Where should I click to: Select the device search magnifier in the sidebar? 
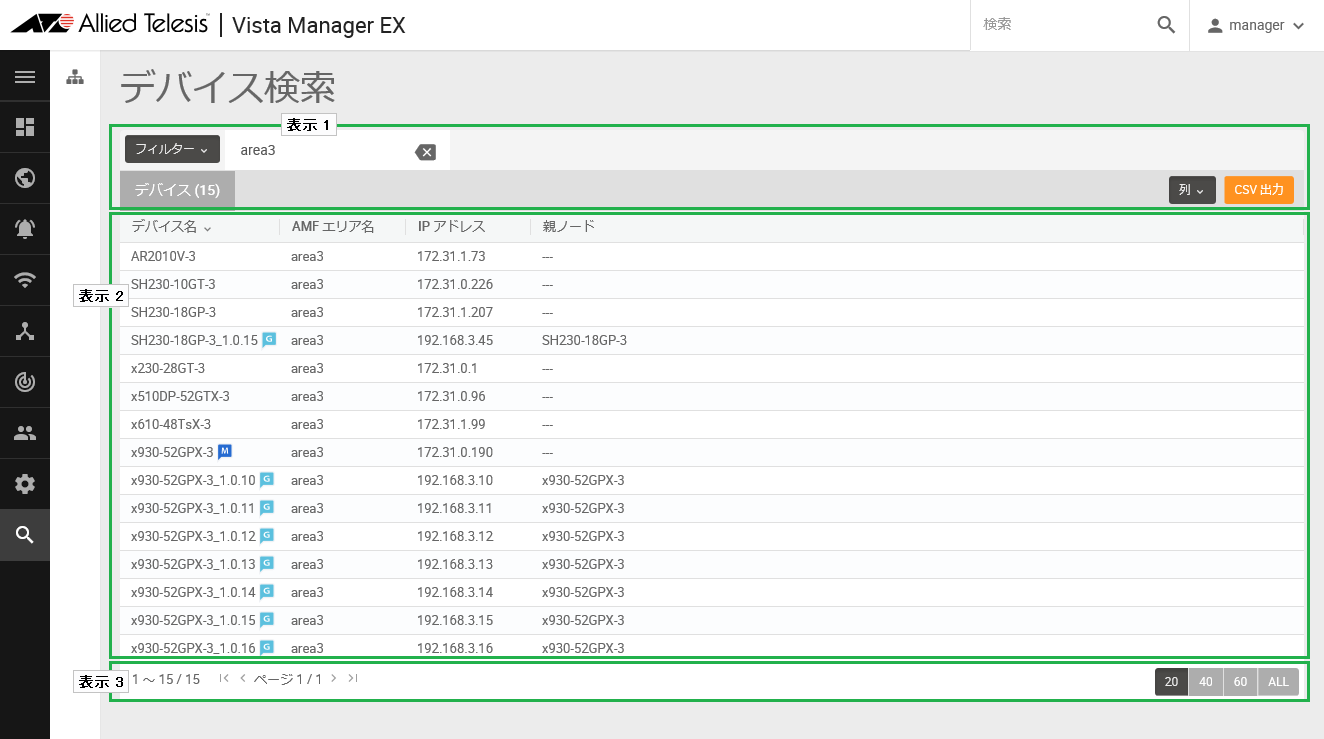[x=25, y=535]
